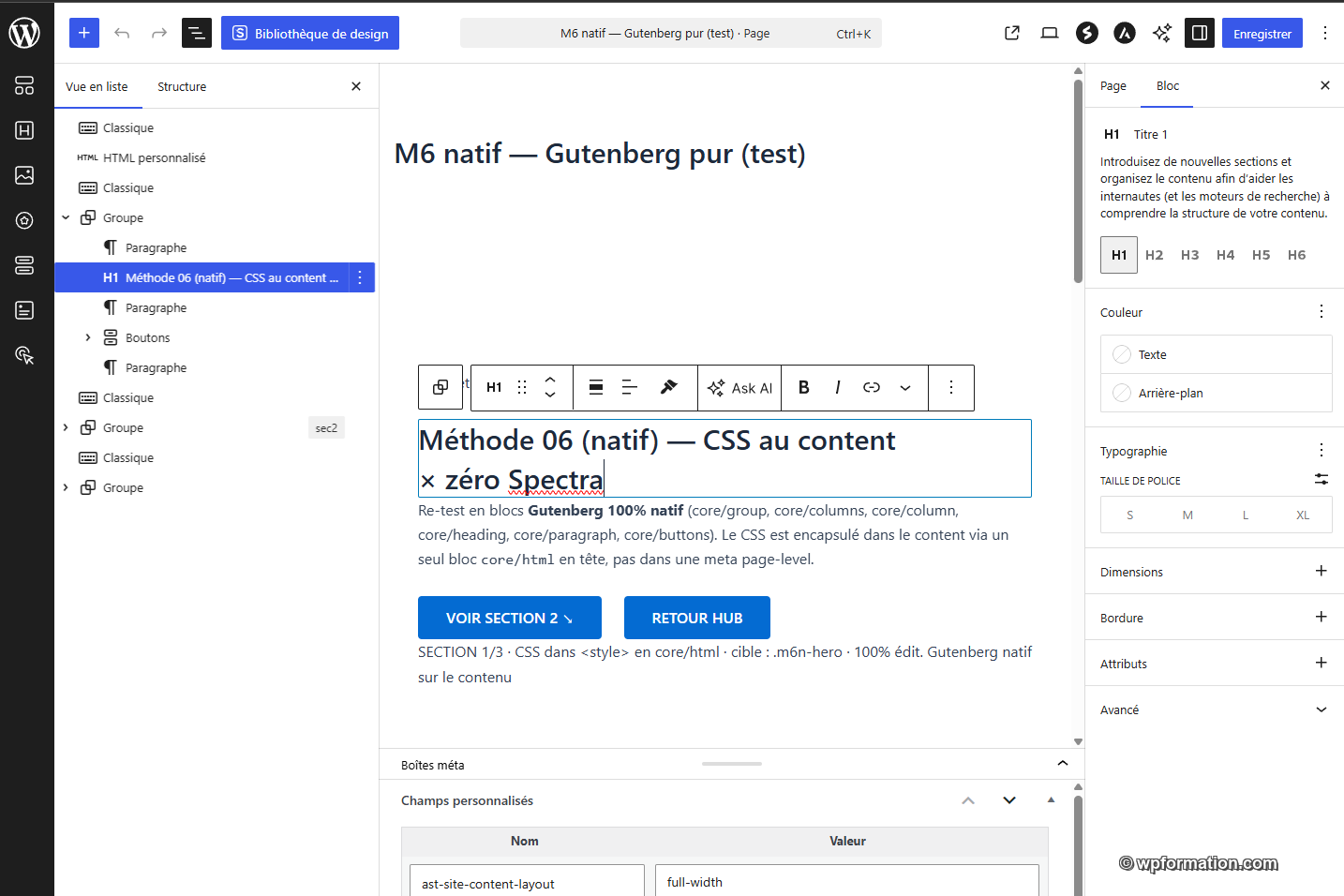Open Typographie panel options menu
The width and height of the screenshot is (1344, 896).
[x=1322, y=450]
